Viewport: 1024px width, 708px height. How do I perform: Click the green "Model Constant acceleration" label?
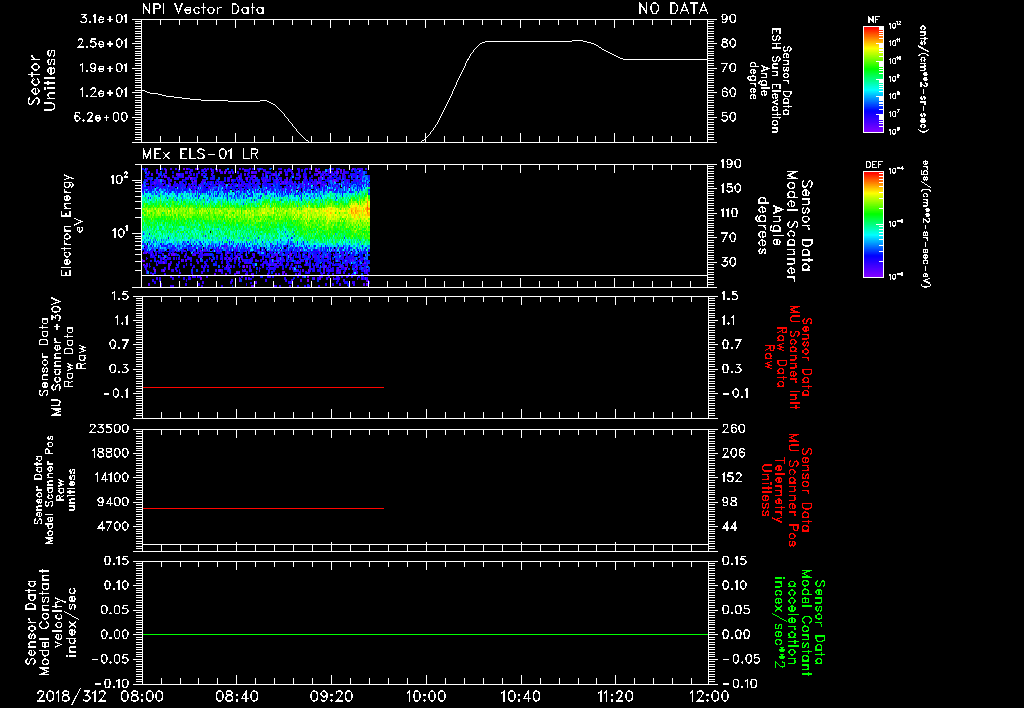tap(799, 624)
